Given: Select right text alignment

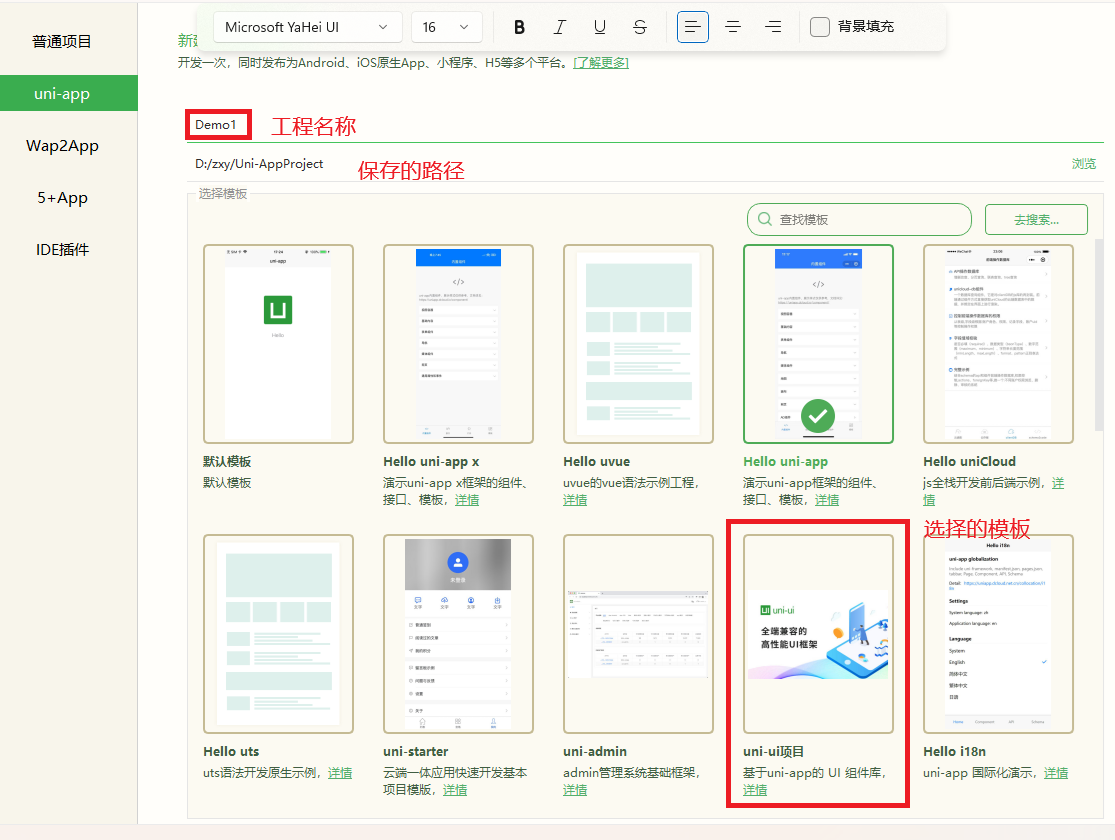Looking at the screenshot, I should pos(773,27).
